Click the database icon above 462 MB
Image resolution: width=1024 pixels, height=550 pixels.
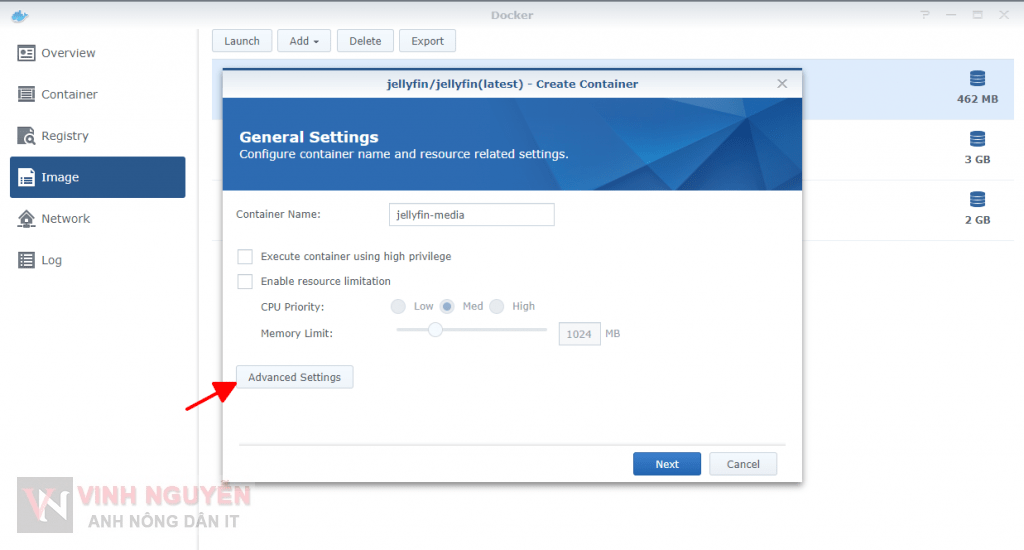pos(977,79)
